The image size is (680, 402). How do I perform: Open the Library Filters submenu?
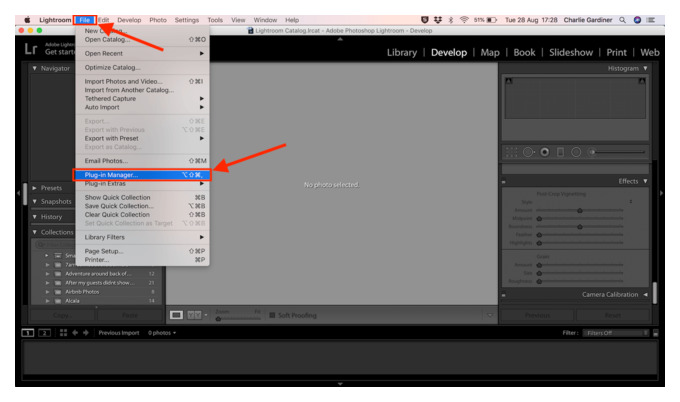[142, 237]
